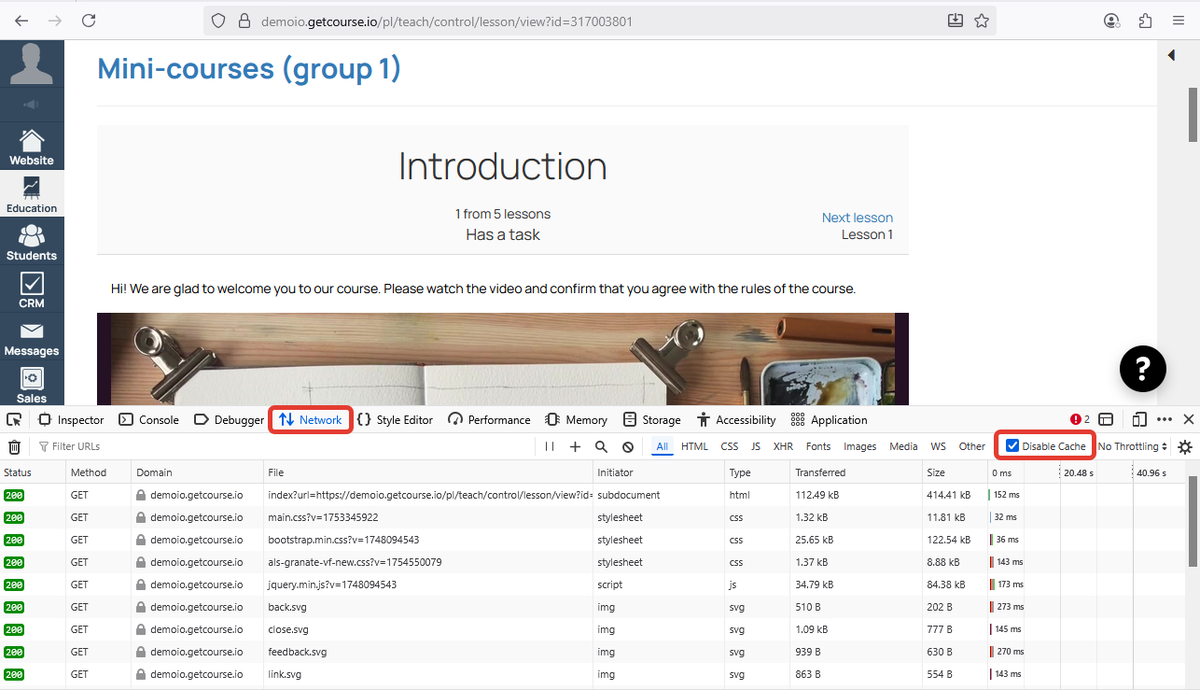Viewport: 1200px width, 690px height.
Task: Go to Next lesson link
Action: [857, 218]
